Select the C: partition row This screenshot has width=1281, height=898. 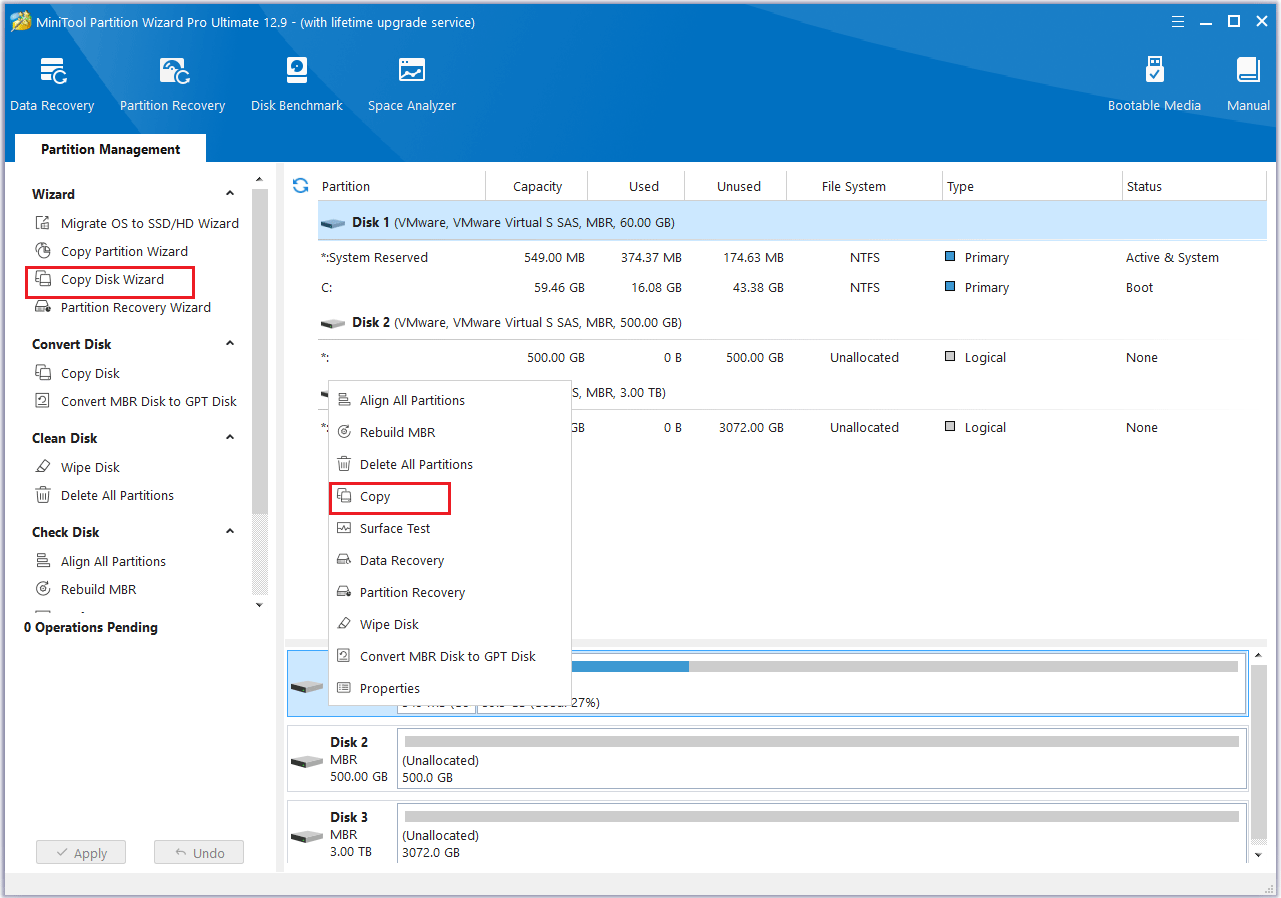[792, 287]
